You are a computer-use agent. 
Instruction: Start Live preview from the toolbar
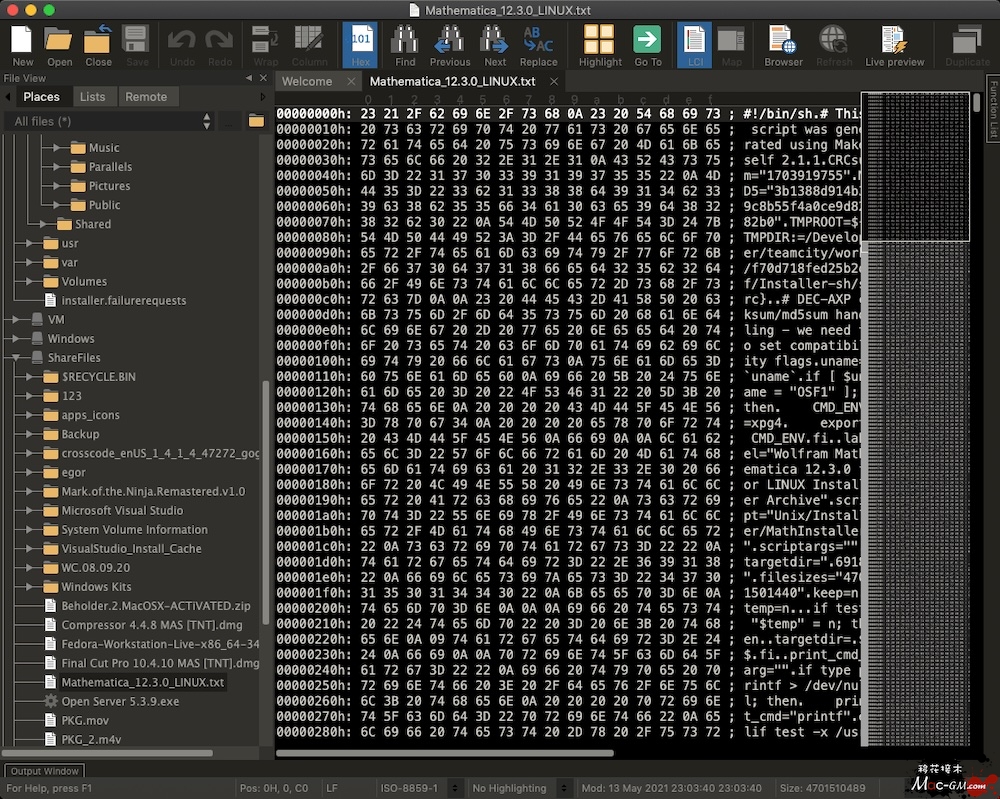pyautogui.click(x=894, y=45)
